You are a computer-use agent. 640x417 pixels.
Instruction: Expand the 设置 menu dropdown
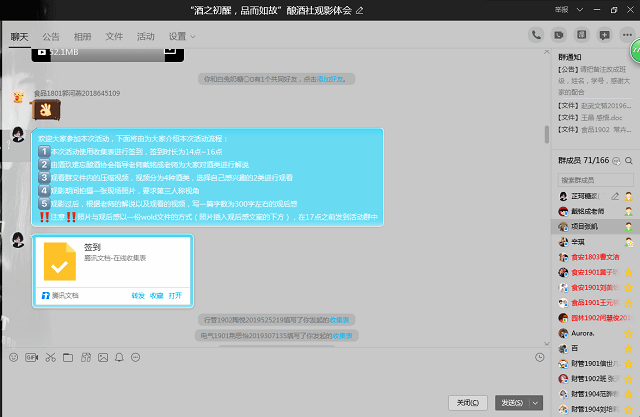[x=193, y=37]
